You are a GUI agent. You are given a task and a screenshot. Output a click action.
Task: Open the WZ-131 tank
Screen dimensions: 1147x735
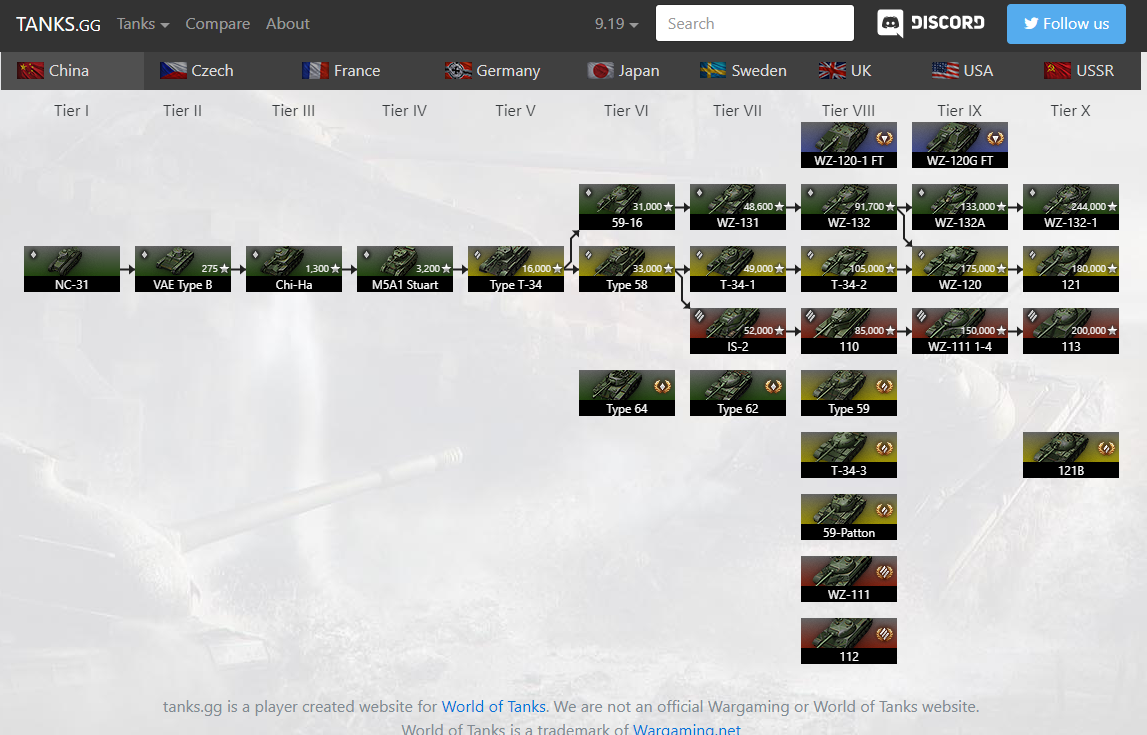[x=738, y=207]
